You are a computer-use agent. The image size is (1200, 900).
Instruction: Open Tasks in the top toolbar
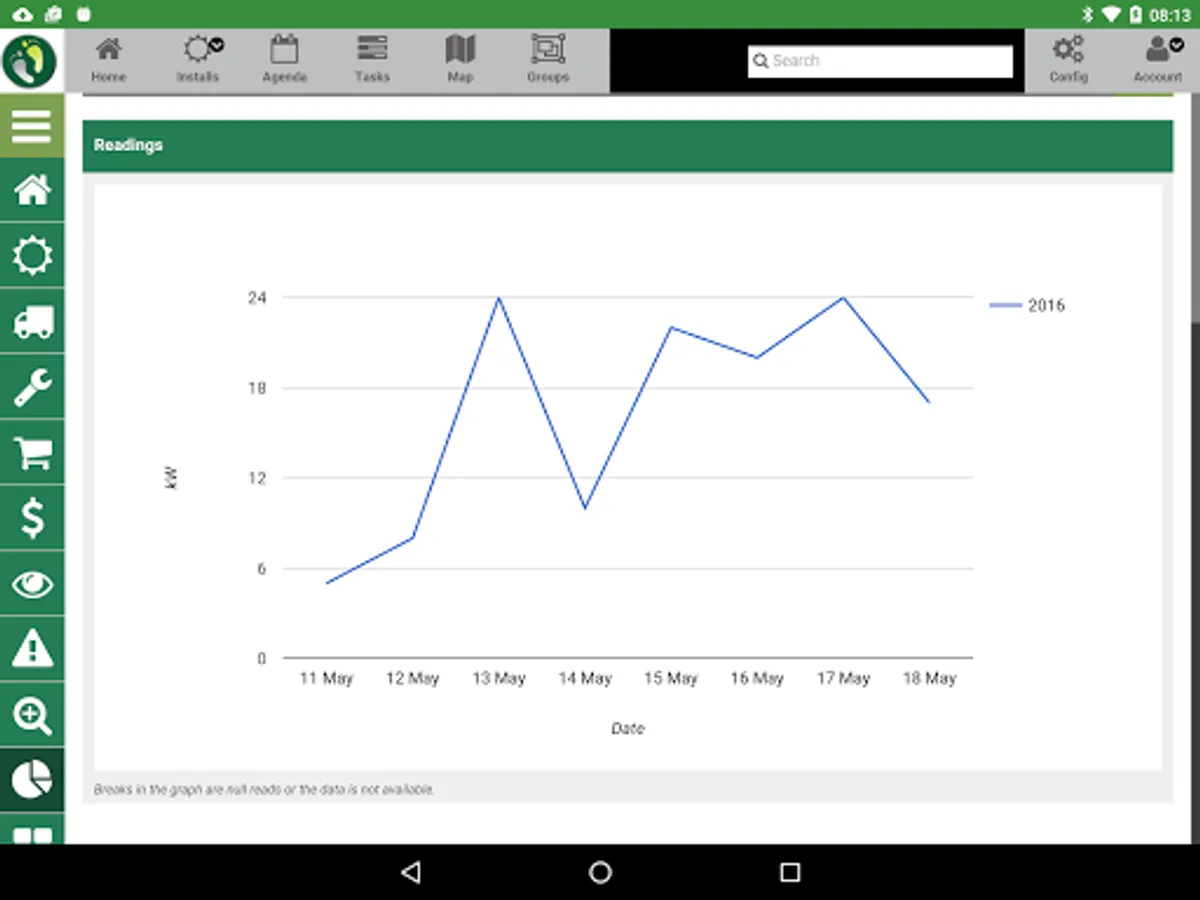click(x=372, y=60)
